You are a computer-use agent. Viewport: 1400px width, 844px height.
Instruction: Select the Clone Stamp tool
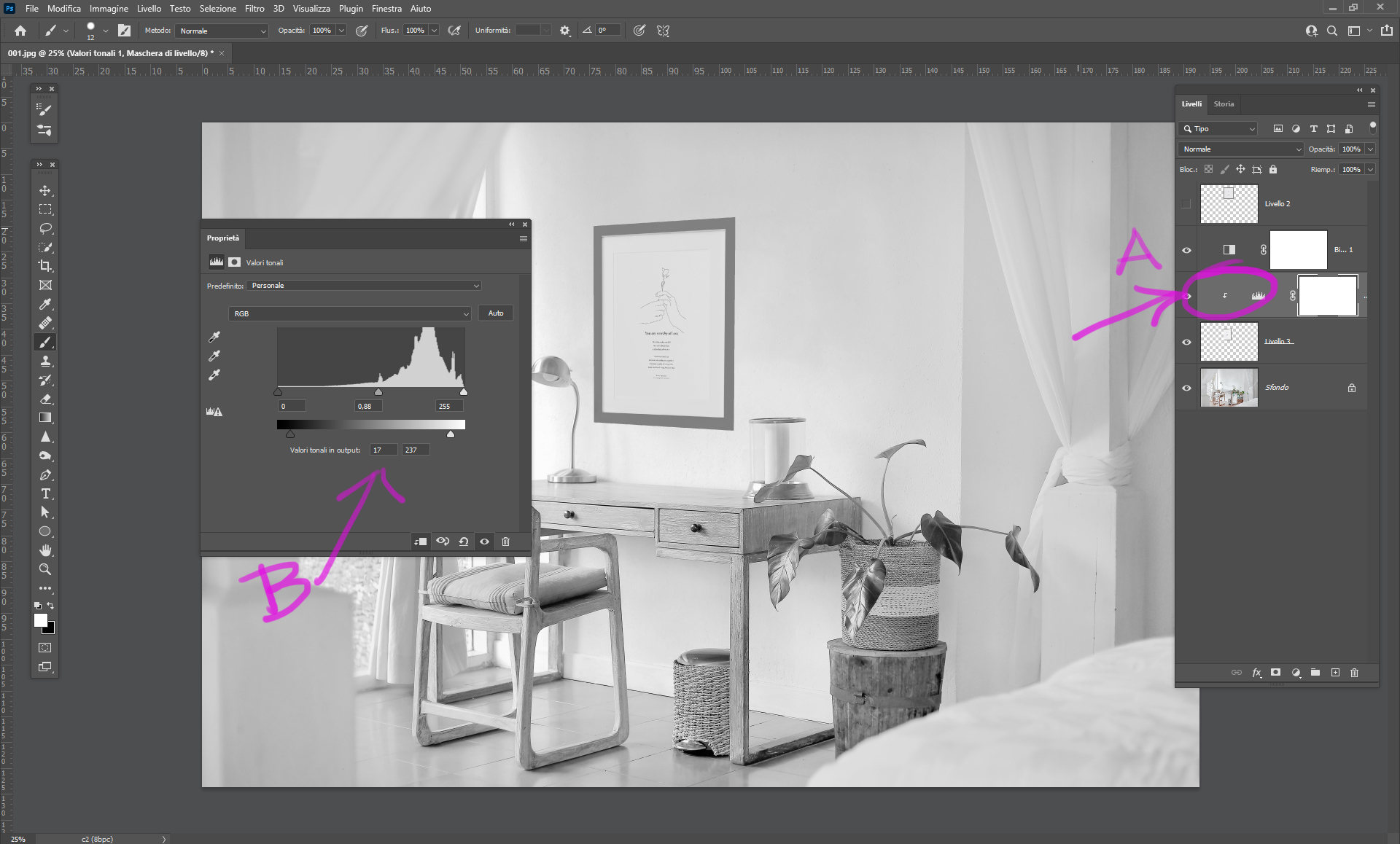coord(45,361)
